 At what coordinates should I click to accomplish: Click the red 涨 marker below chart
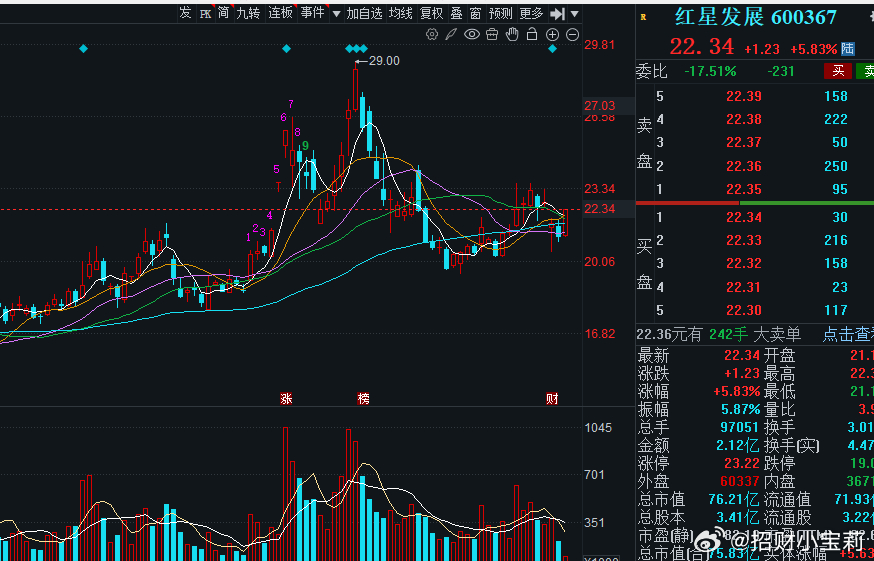pyautogui.click(x=287, y=399)
